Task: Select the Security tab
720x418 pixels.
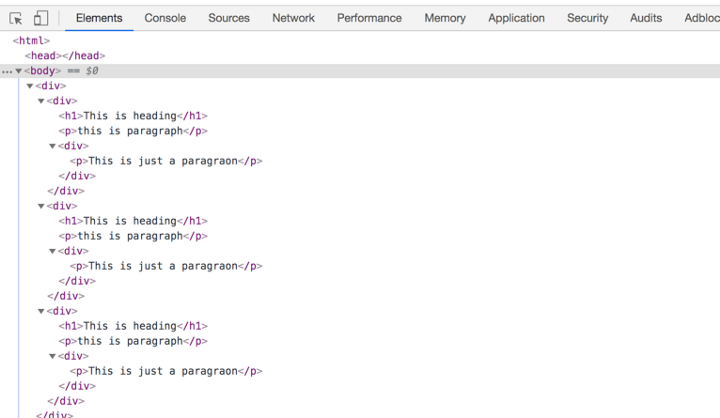Action: (587, 18)
